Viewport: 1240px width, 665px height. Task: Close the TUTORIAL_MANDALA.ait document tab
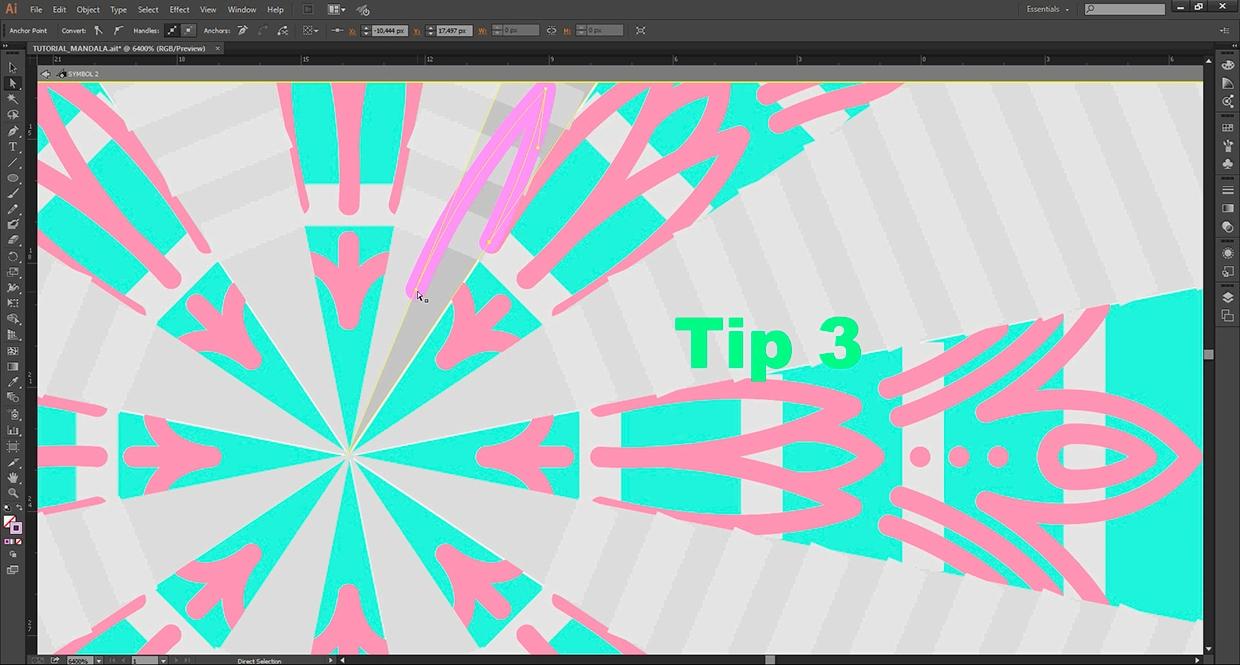coord(218,48)
